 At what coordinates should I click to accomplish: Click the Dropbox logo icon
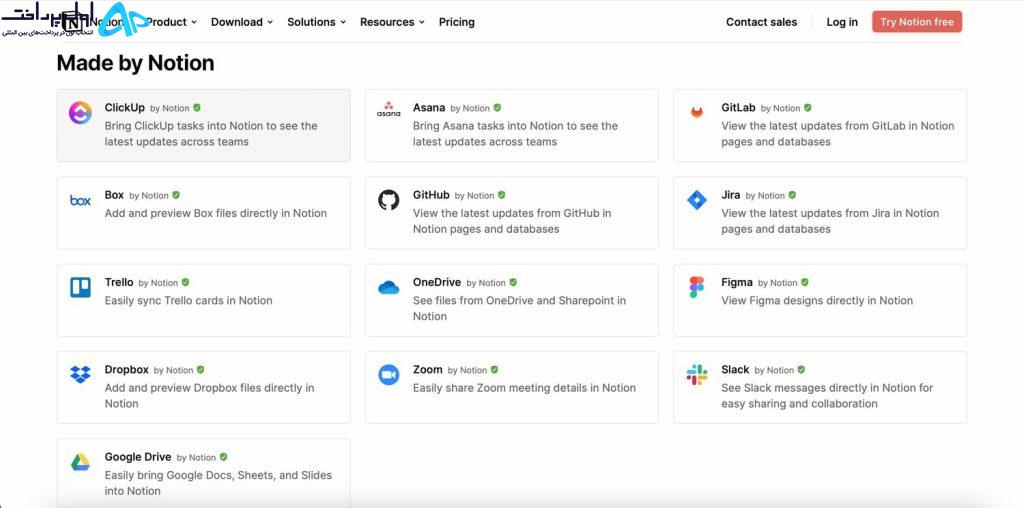point(80,374)
